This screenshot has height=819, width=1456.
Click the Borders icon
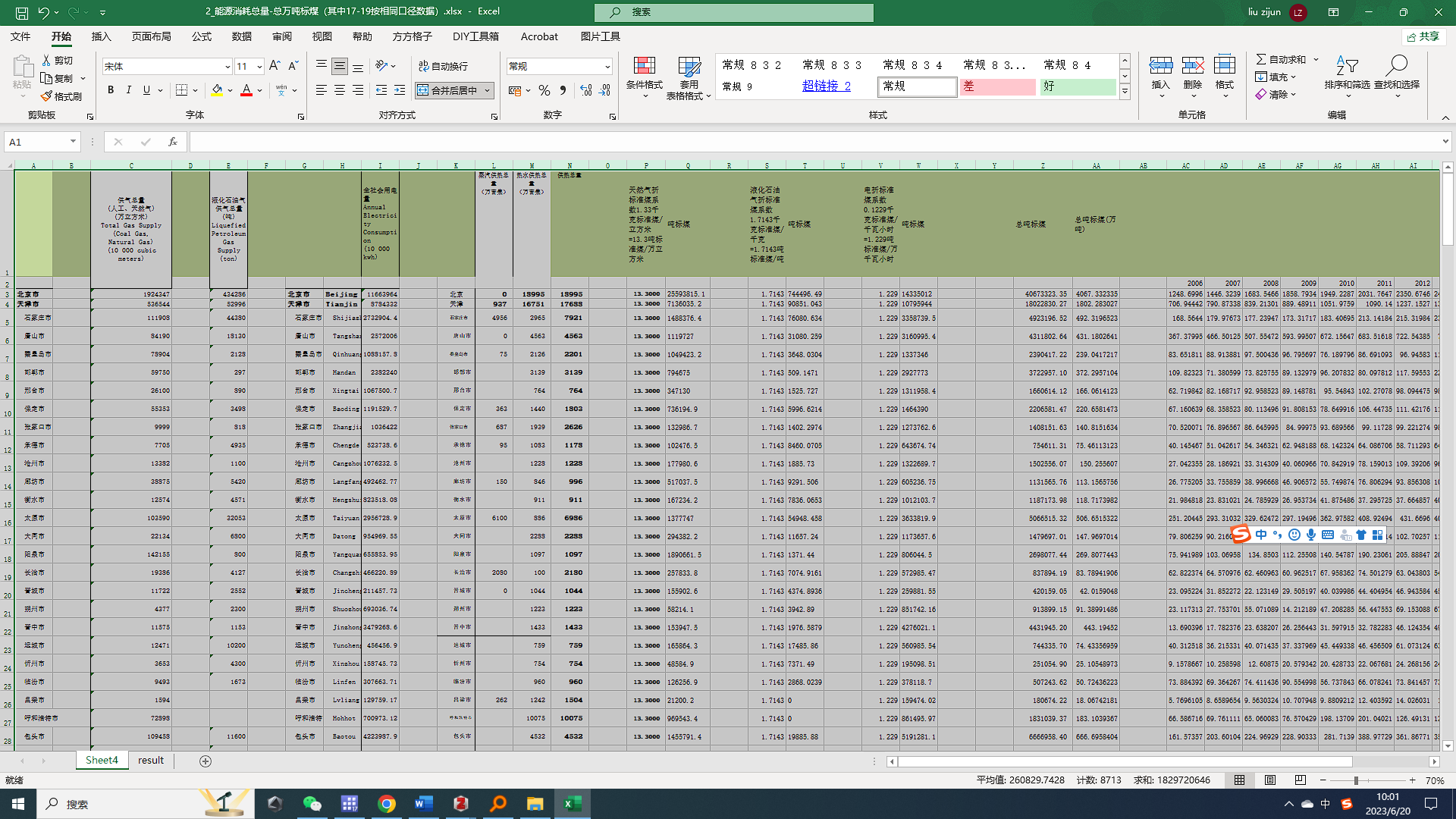pyautogui.click(x=181, y=90)
